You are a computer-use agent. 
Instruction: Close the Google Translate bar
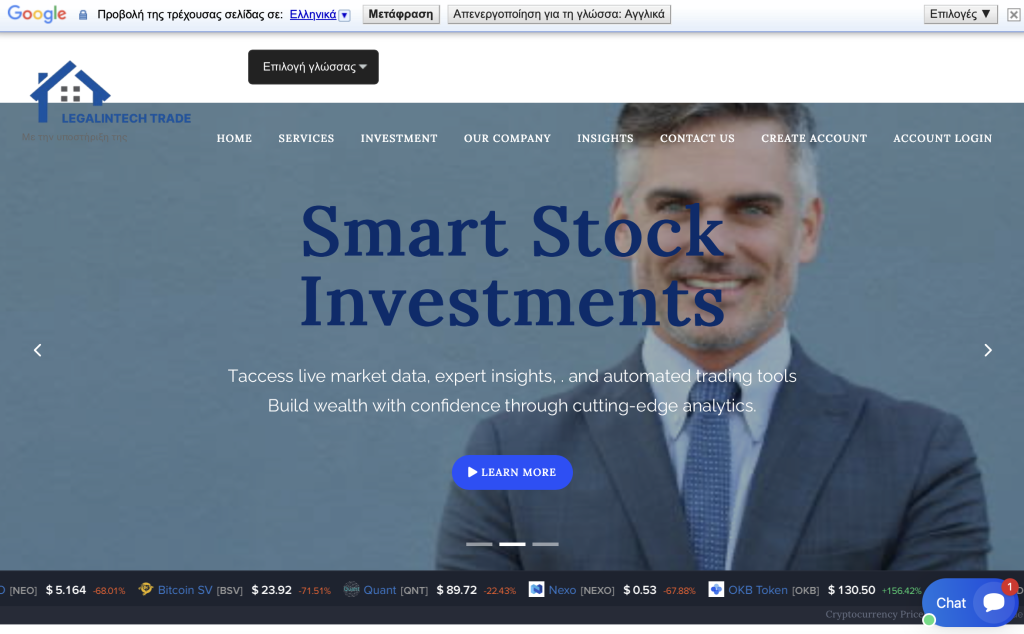click(x=1013, y=14)
